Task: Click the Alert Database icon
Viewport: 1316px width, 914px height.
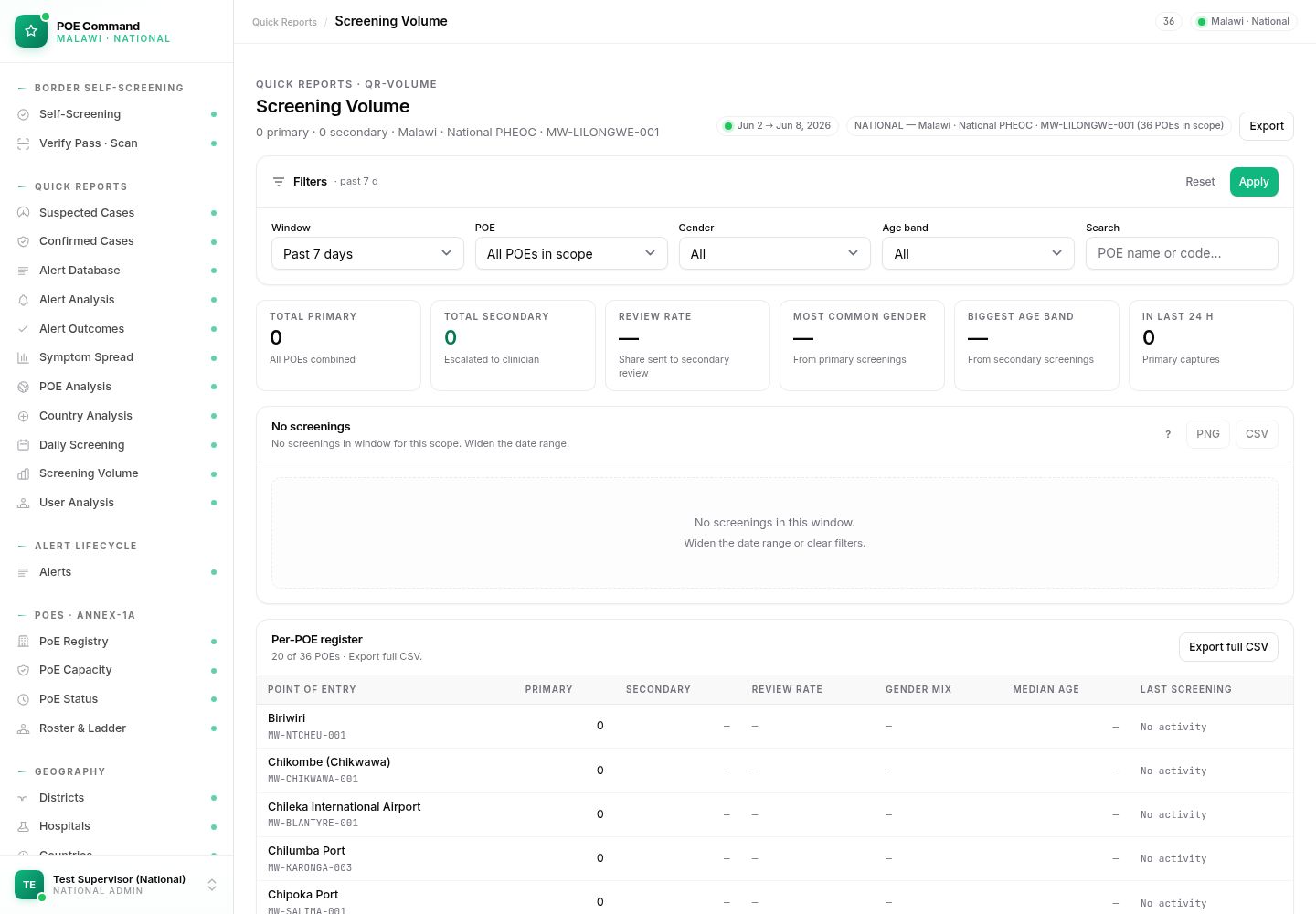Action: tap(24, 271)
